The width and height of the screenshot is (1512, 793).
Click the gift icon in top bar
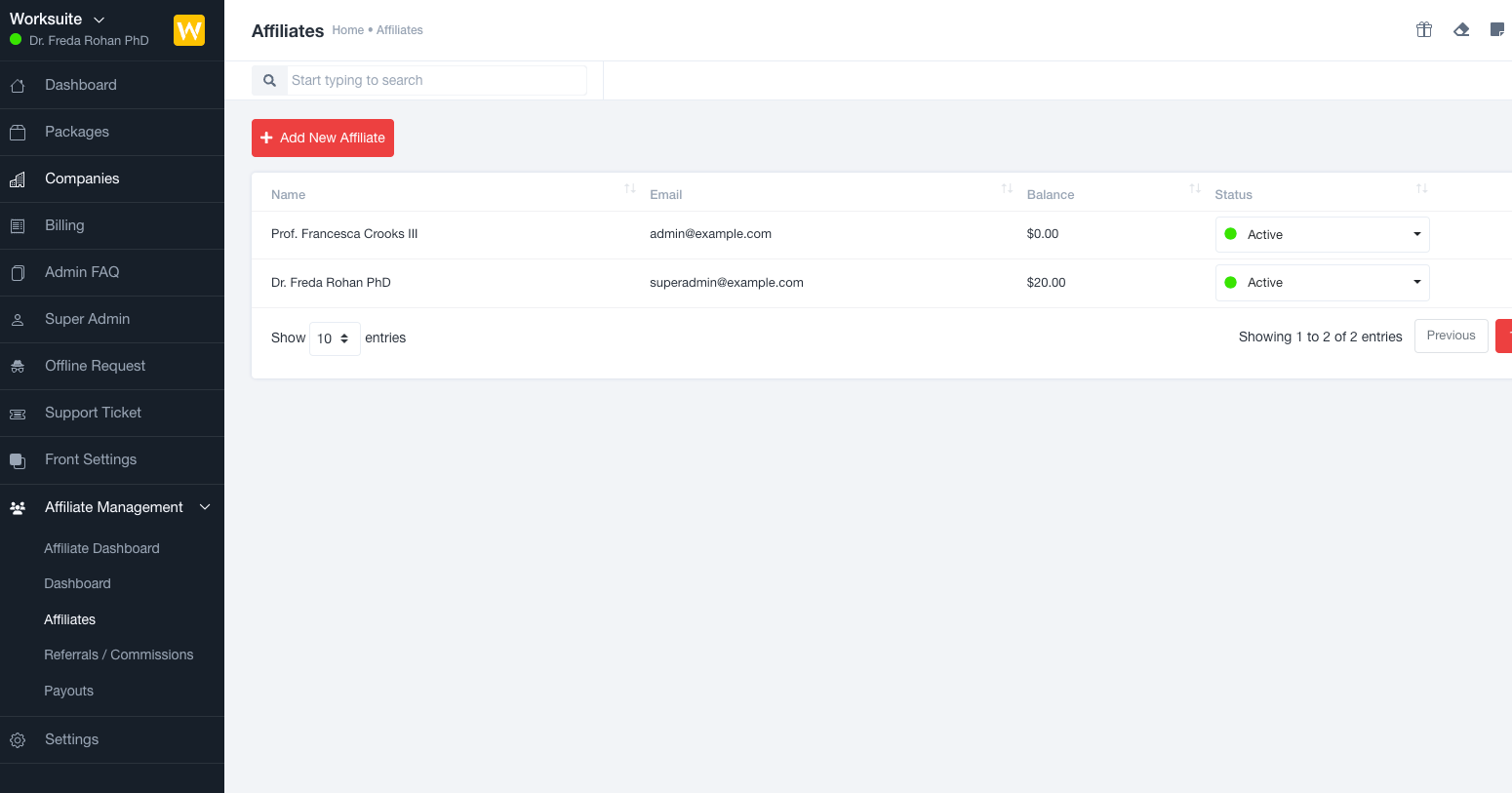(1424, 29)
